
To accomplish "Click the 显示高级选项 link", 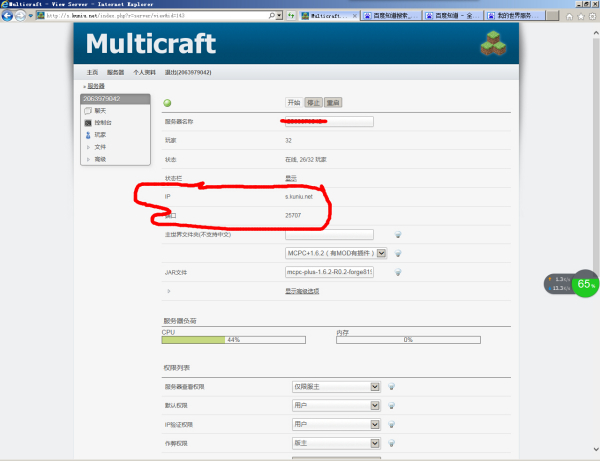I will (302, 291).
